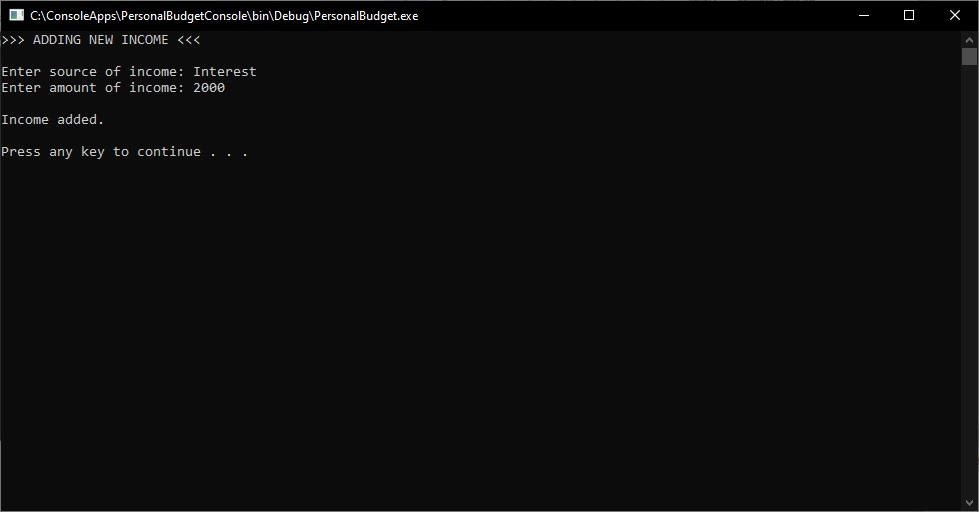Click the "Enter source of income" prompt

tap(93, 72)
